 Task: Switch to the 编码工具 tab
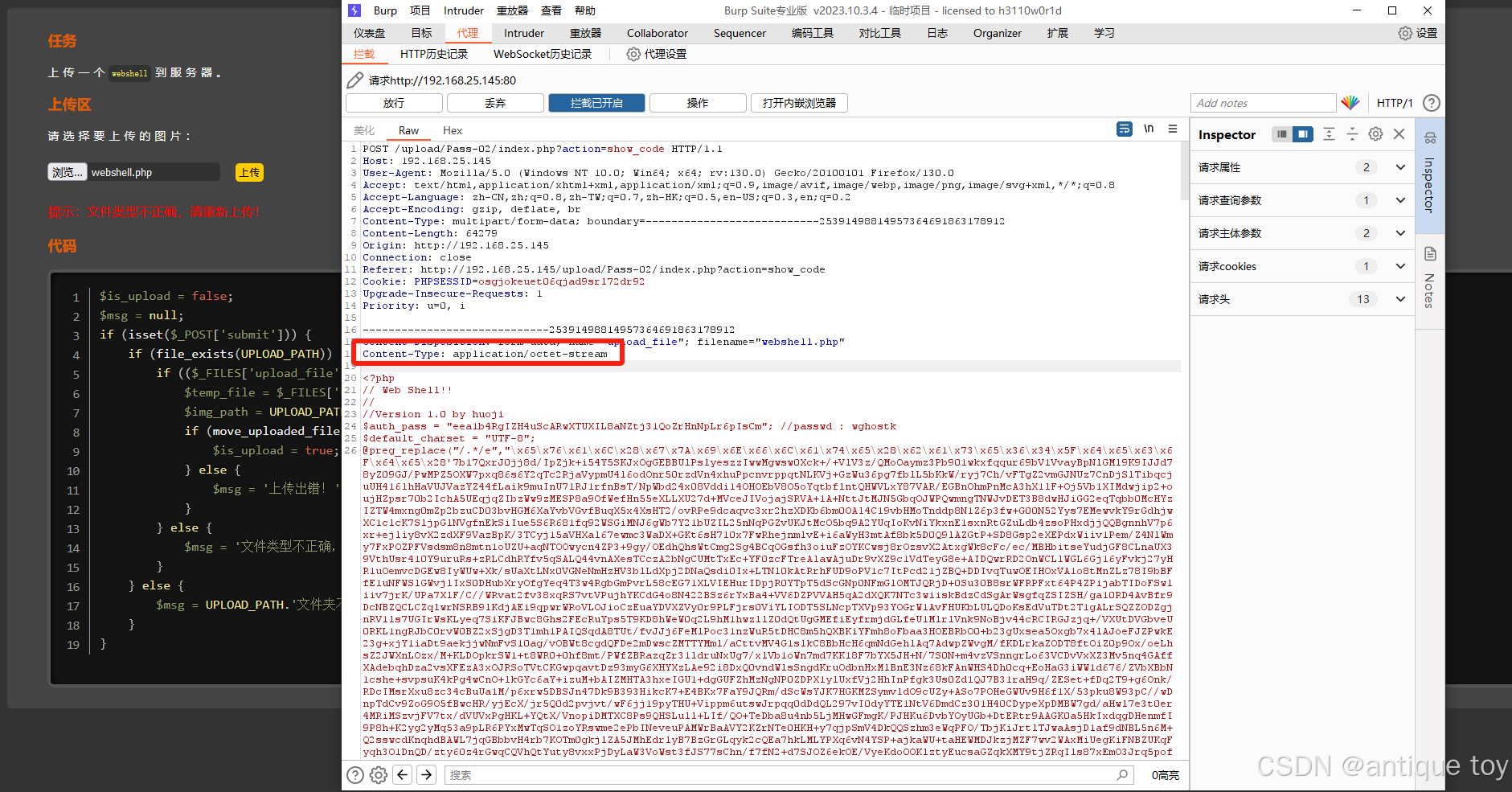tap(812, 33)
